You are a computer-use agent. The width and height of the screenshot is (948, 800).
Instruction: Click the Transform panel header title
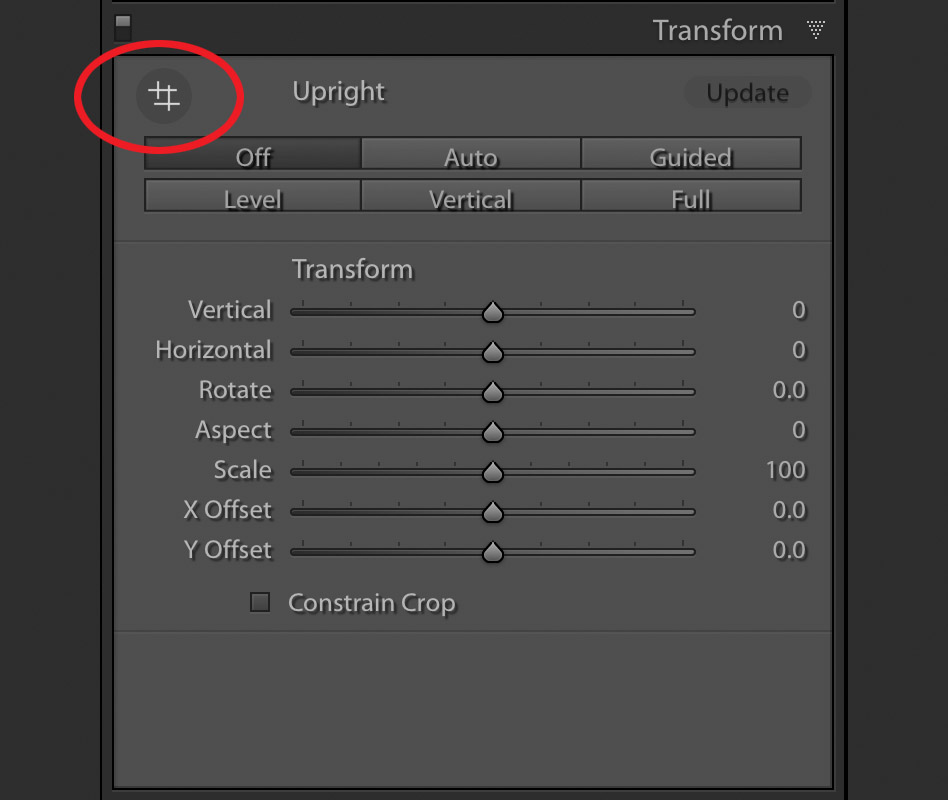(x=717, y=30)
